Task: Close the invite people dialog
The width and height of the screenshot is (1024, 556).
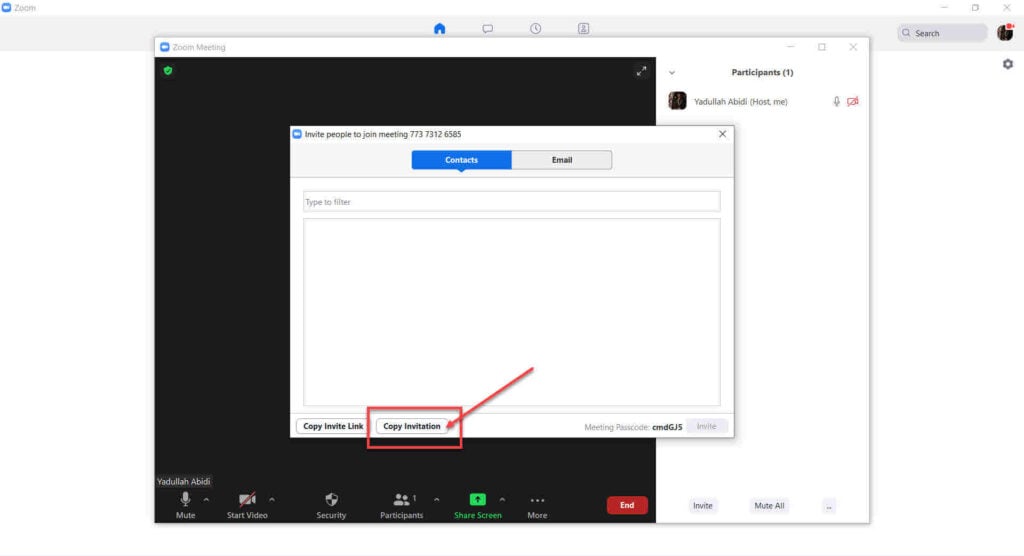Action: tap(722, 134)
